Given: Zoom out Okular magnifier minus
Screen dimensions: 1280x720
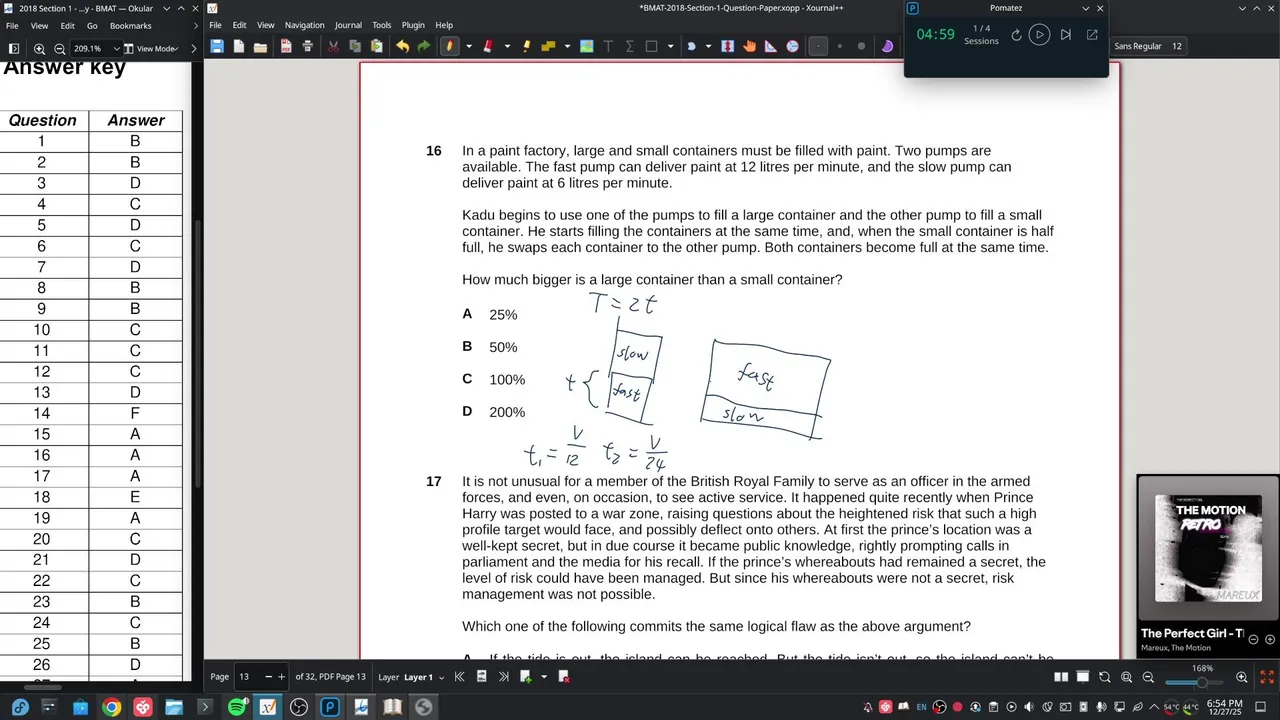Looking at the screenshot, I should tap(59, 48).
